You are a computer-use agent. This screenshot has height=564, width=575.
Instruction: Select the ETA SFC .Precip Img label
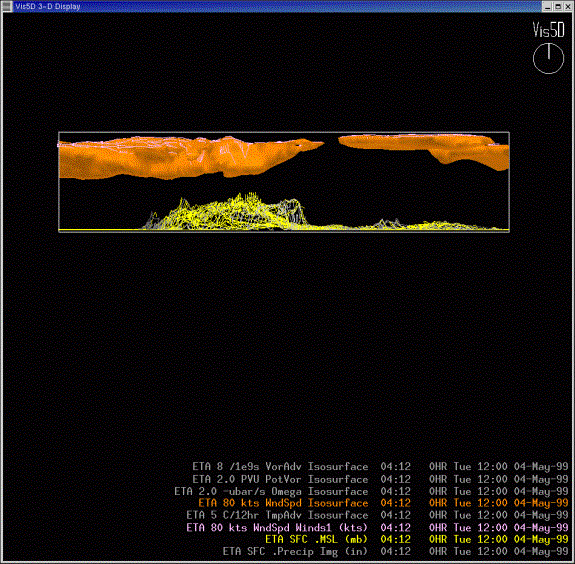click(x=295, y=552)
